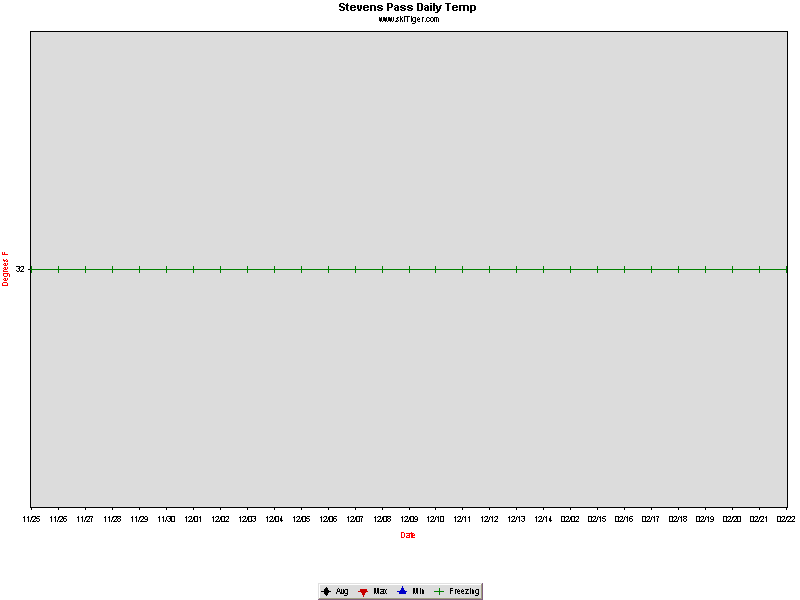Click the 02/02 date label
The image size is (800, 600).
point(570,519)
